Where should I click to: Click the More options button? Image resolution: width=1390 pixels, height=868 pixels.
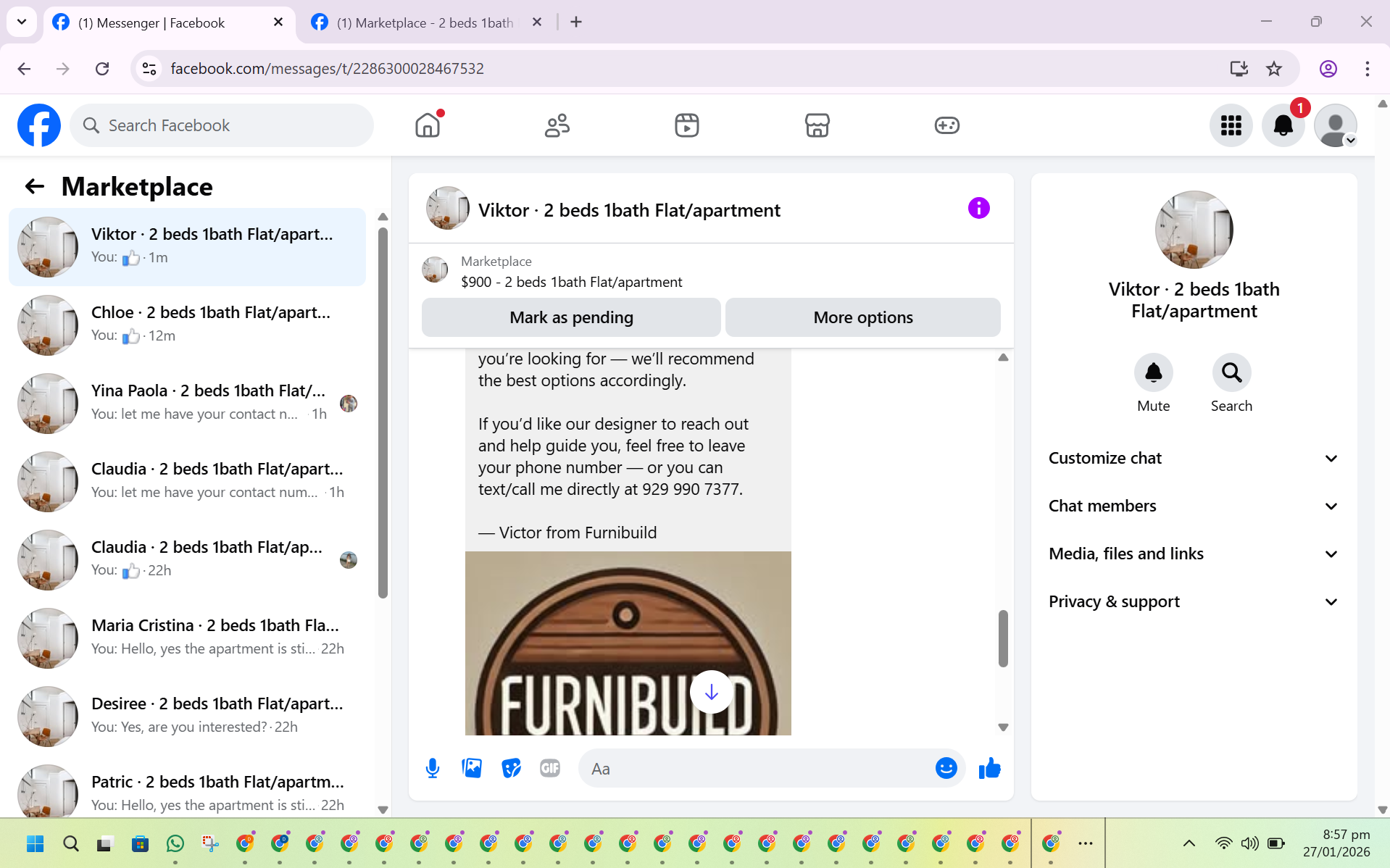pyautogui.click(x=862, y=317)
